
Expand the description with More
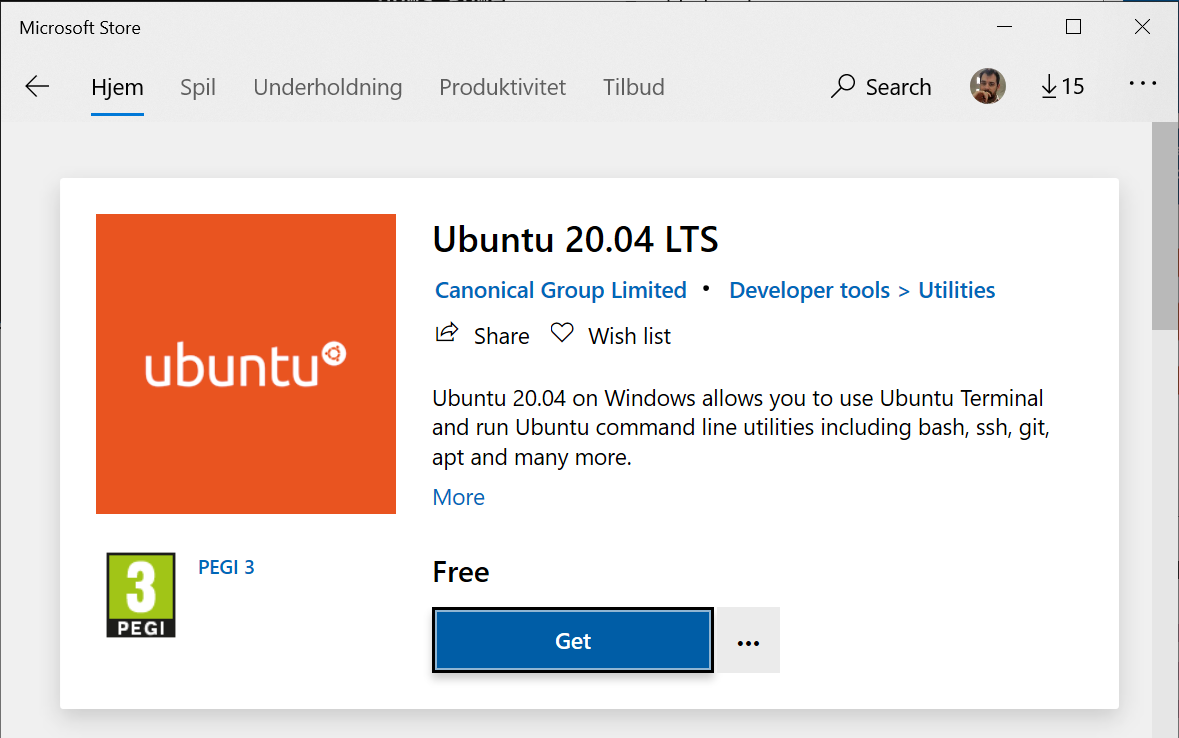pyautogui.click(x=459, y=497)
